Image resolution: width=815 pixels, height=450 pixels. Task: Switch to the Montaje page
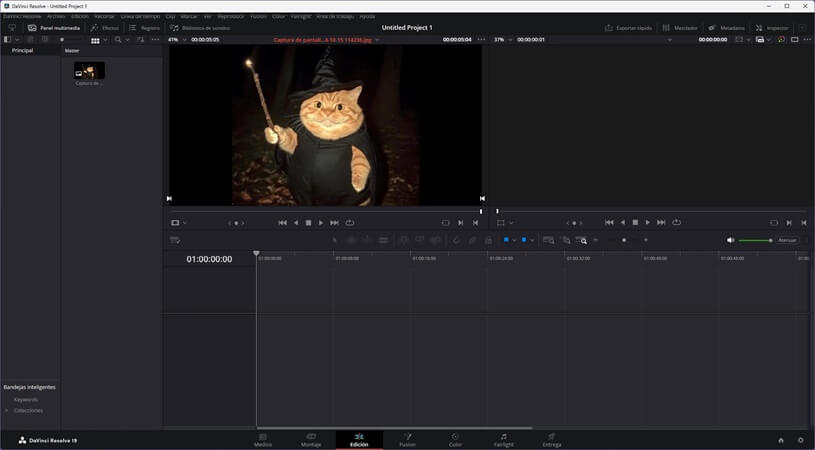311,440
